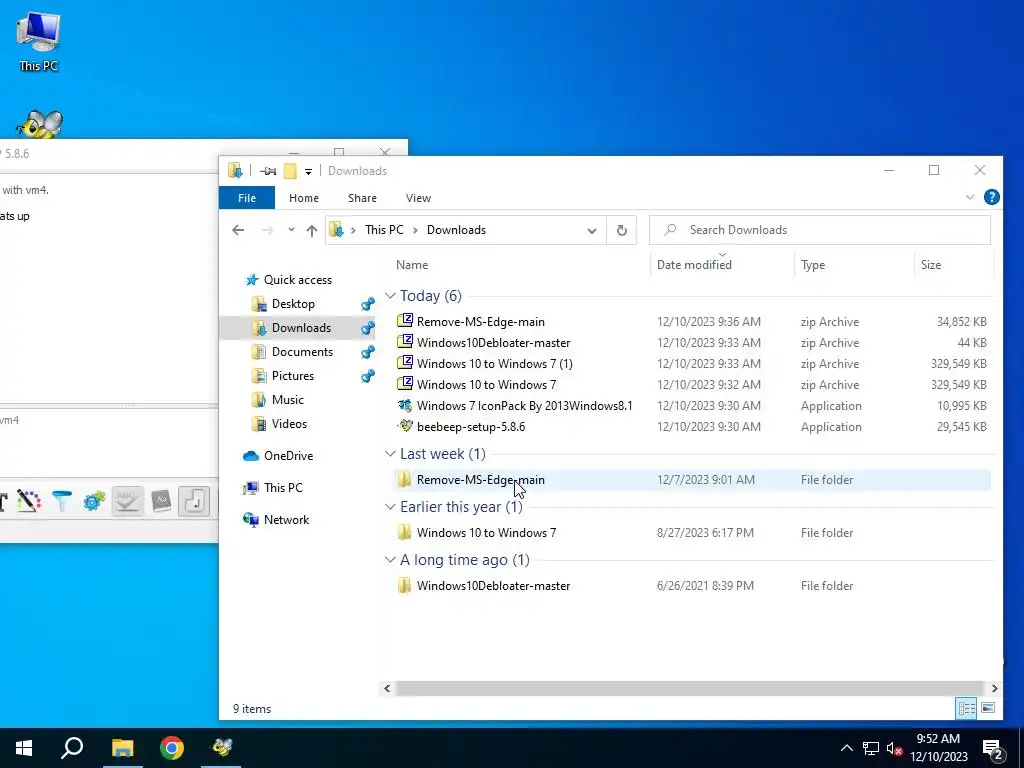The image size is (1024, 768).
Task: Click the New folder icon in title bar
Action: coord(290,171)
